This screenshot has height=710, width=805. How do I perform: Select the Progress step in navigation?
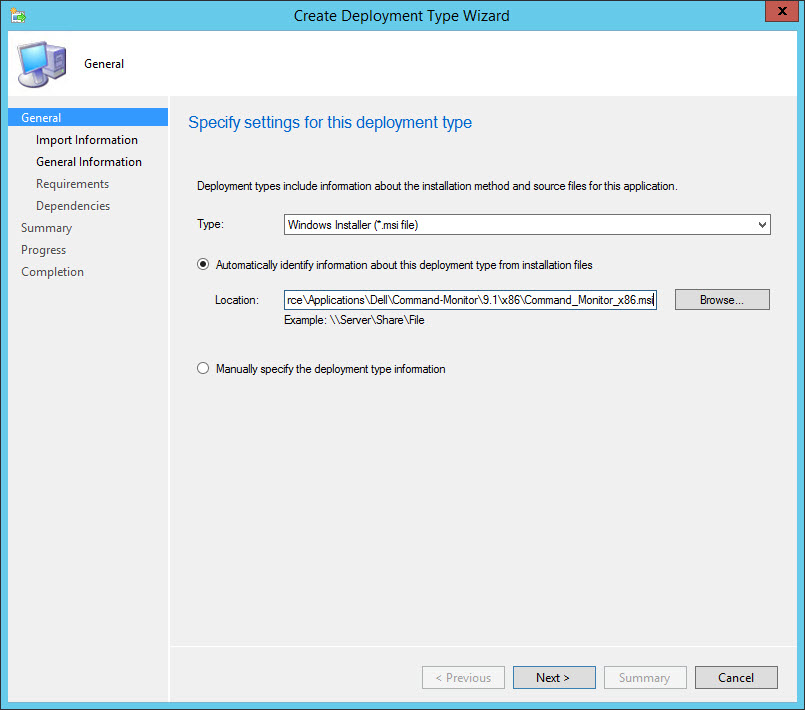[x=43, y=250]
